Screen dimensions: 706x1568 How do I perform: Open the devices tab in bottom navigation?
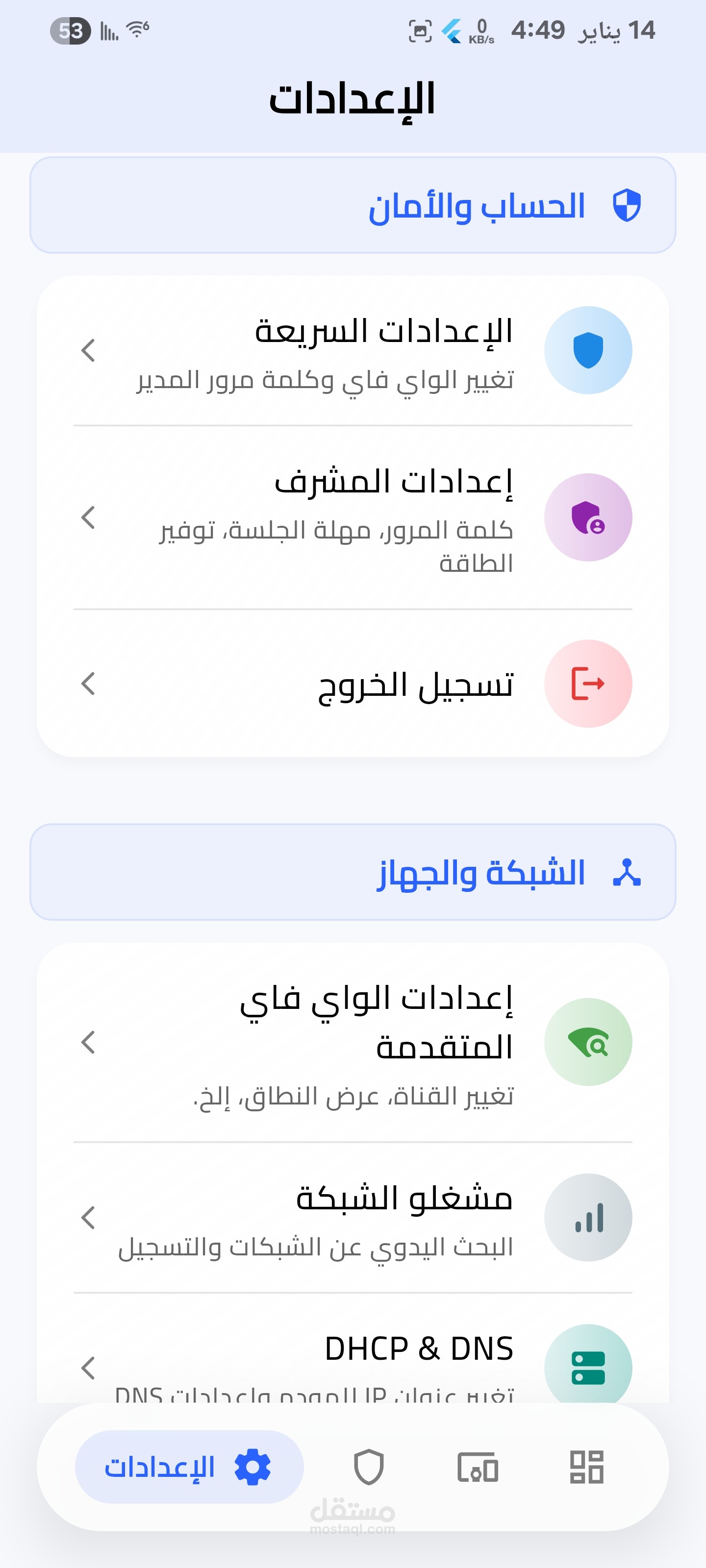point(478,1467)
